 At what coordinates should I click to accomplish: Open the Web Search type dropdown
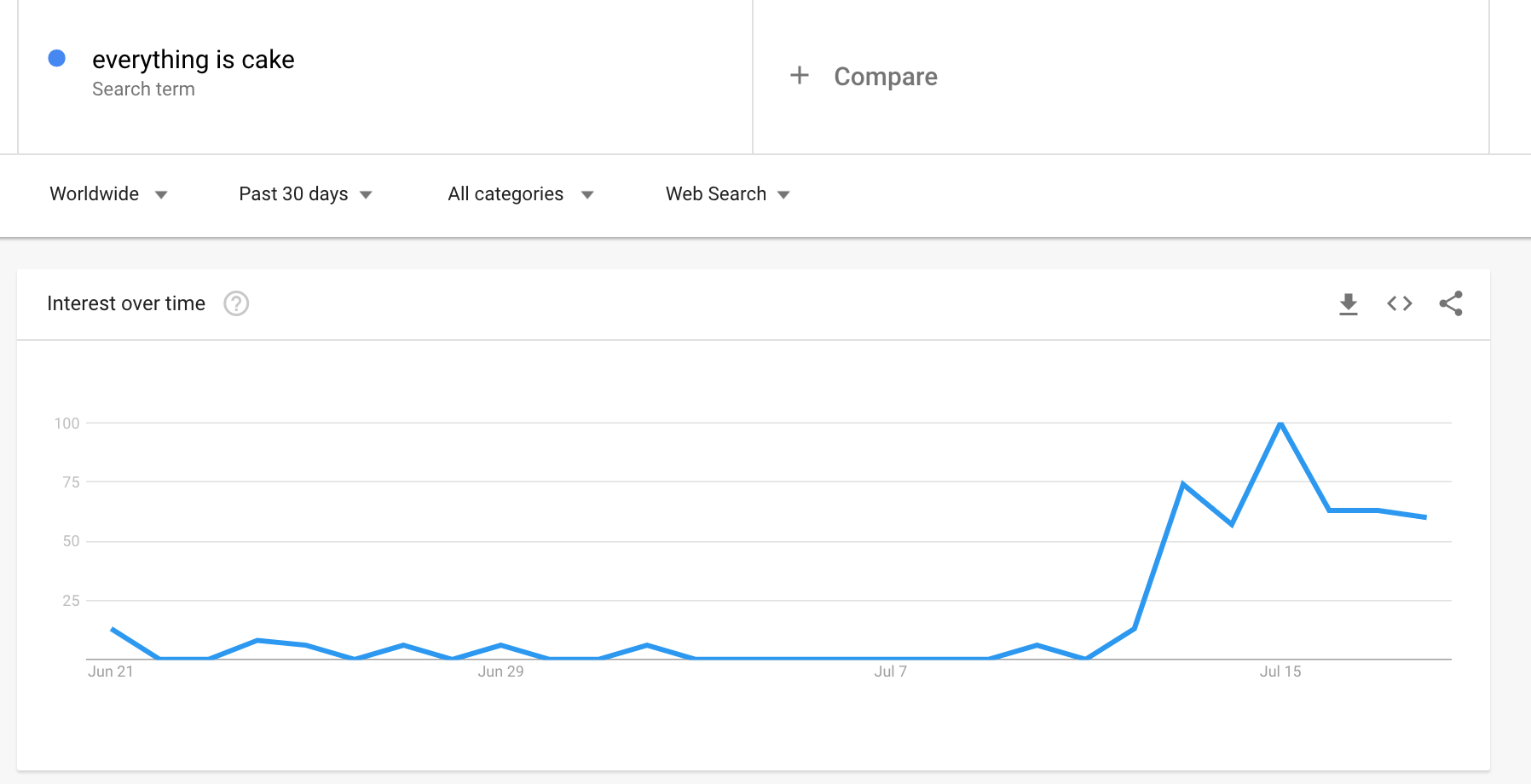(x=727, y=194)
